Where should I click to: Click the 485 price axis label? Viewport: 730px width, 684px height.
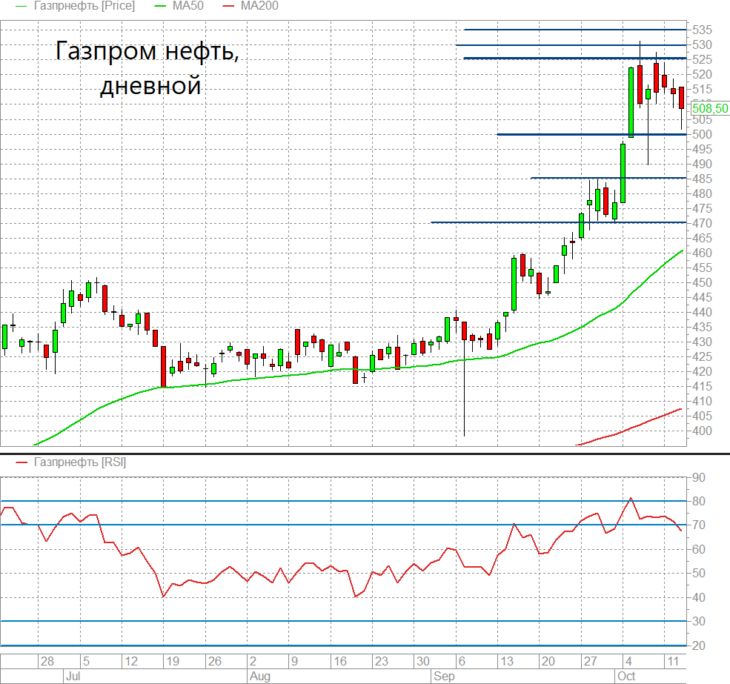702,179
